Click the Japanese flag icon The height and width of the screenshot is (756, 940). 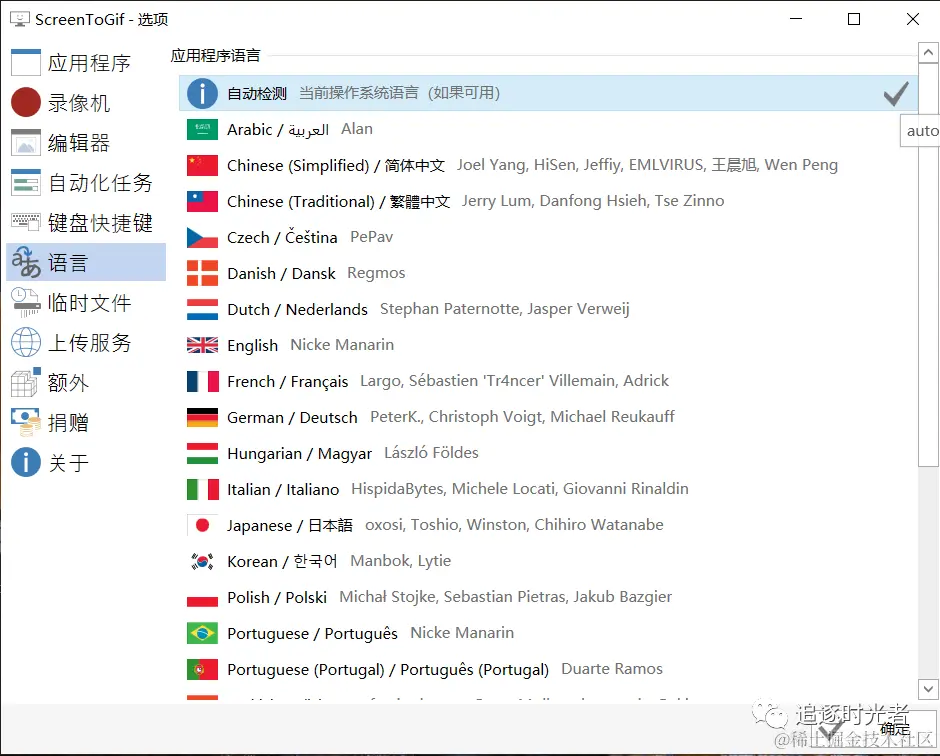click(202, 525)
